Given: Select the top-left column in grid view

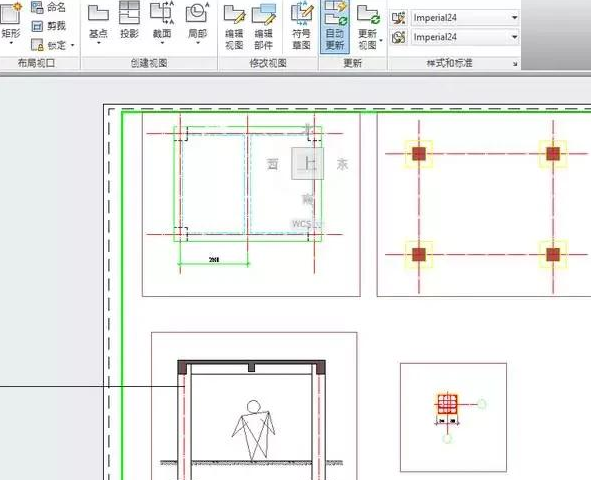Looking at the screenshot, I should click(x=419, y=154).
